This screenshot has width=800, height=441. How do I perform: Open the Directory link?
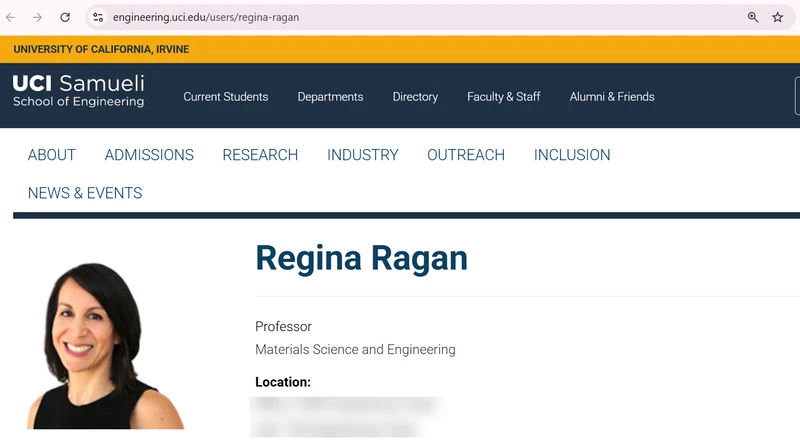coord(415,96)
